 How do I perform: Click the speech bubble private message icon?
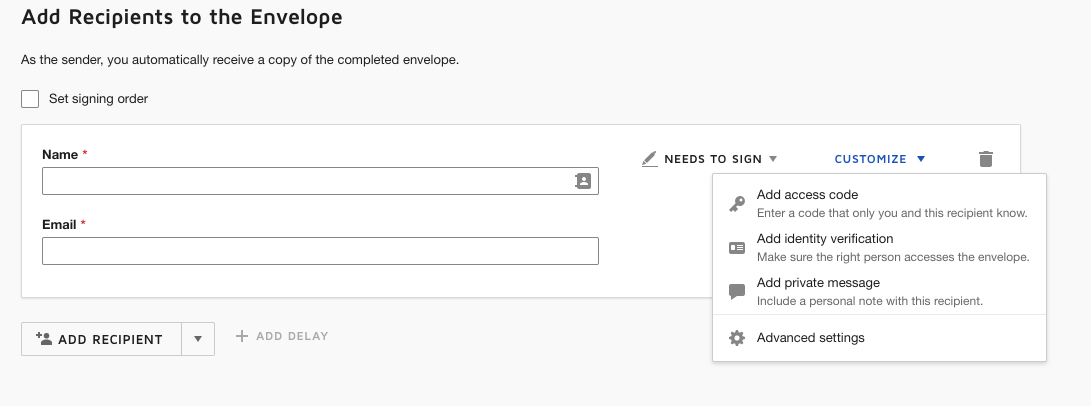[737, 292]
